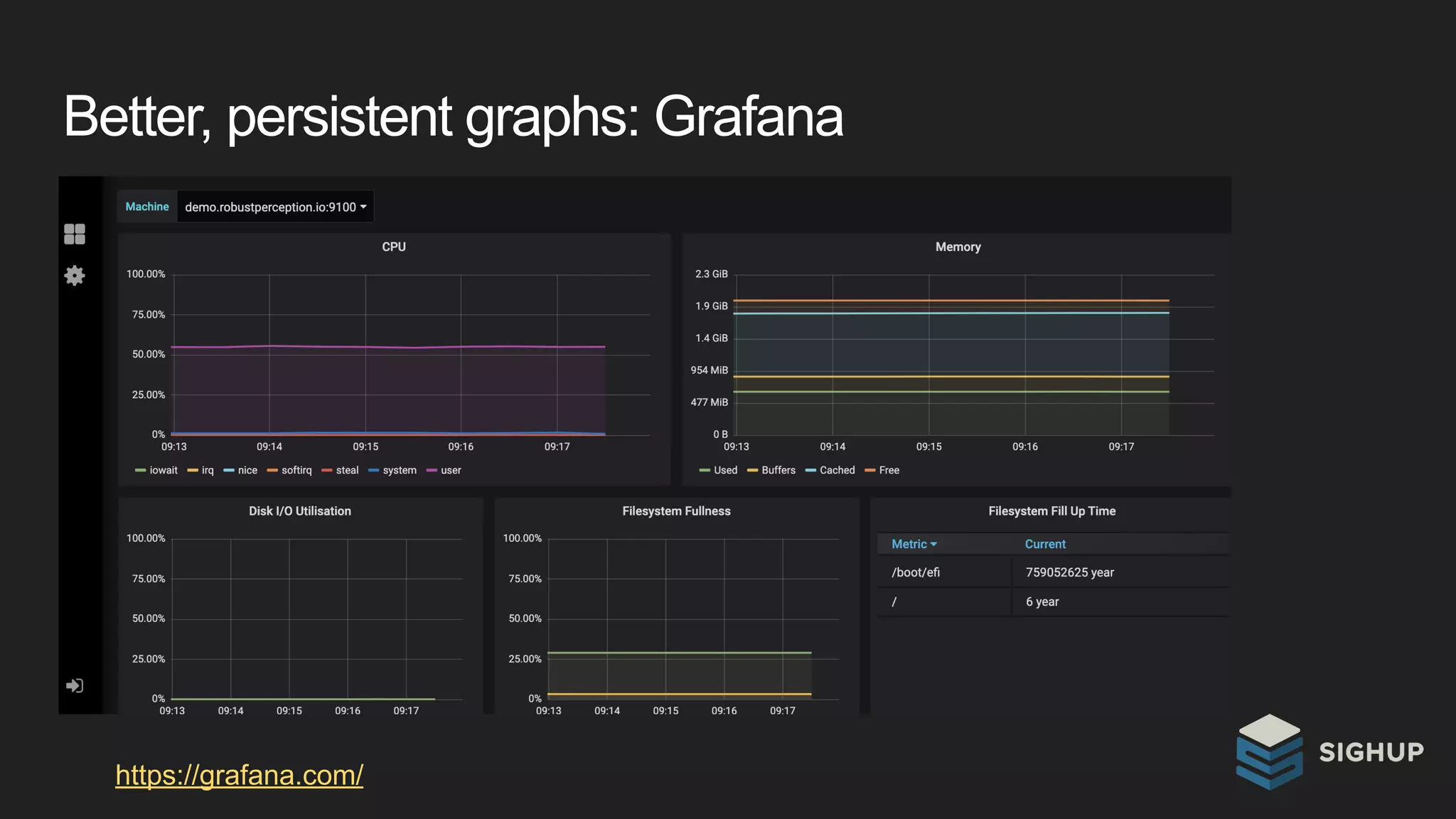Click the / metric row cell

point(944,601)
